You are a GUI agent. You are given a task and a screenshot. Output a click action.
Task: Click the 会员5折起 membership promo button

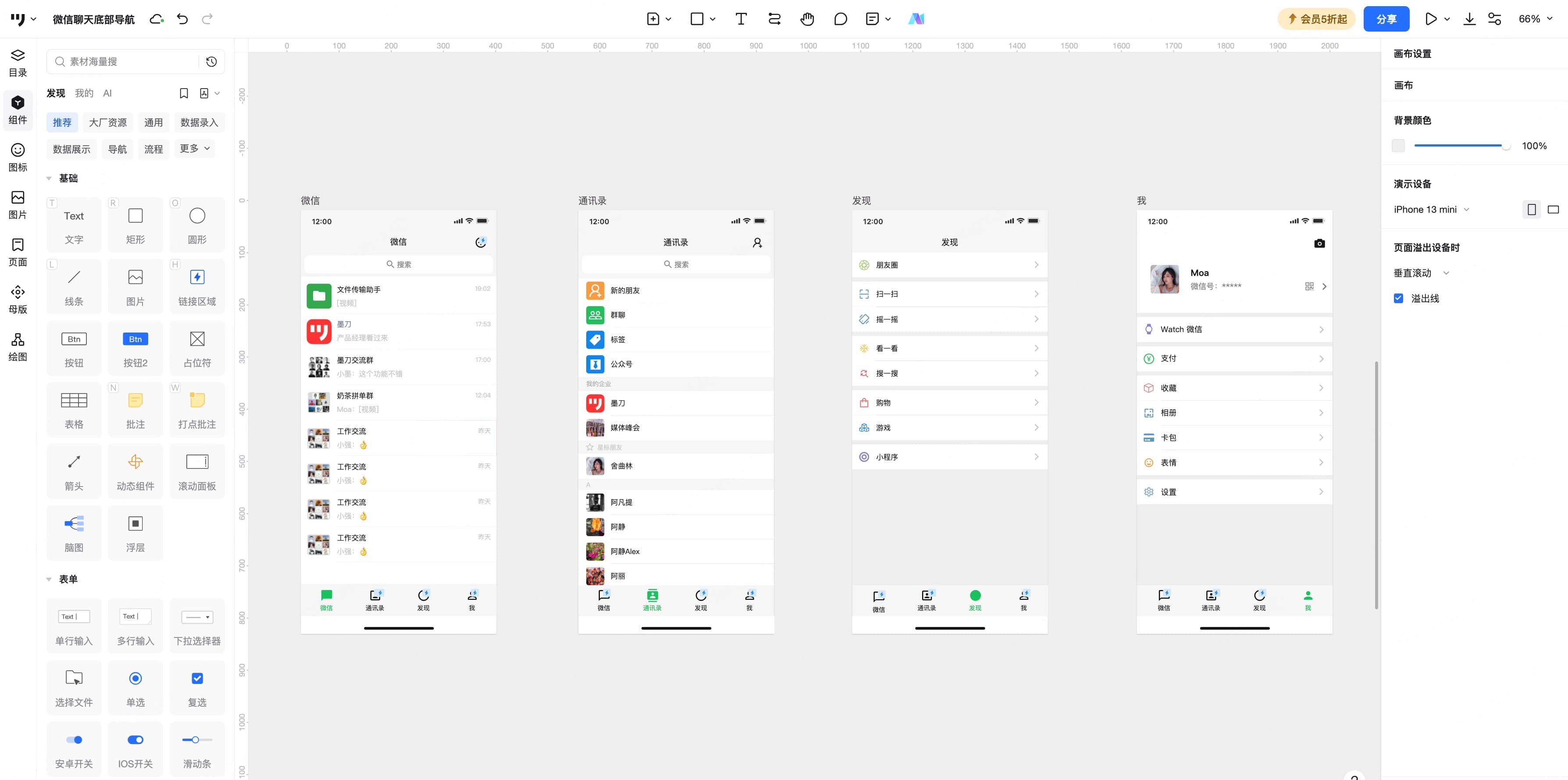click(1317, 19)
